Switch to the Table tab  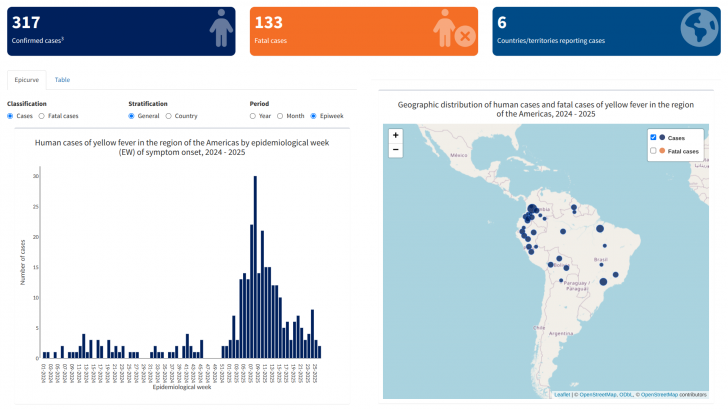pos(62,79)
